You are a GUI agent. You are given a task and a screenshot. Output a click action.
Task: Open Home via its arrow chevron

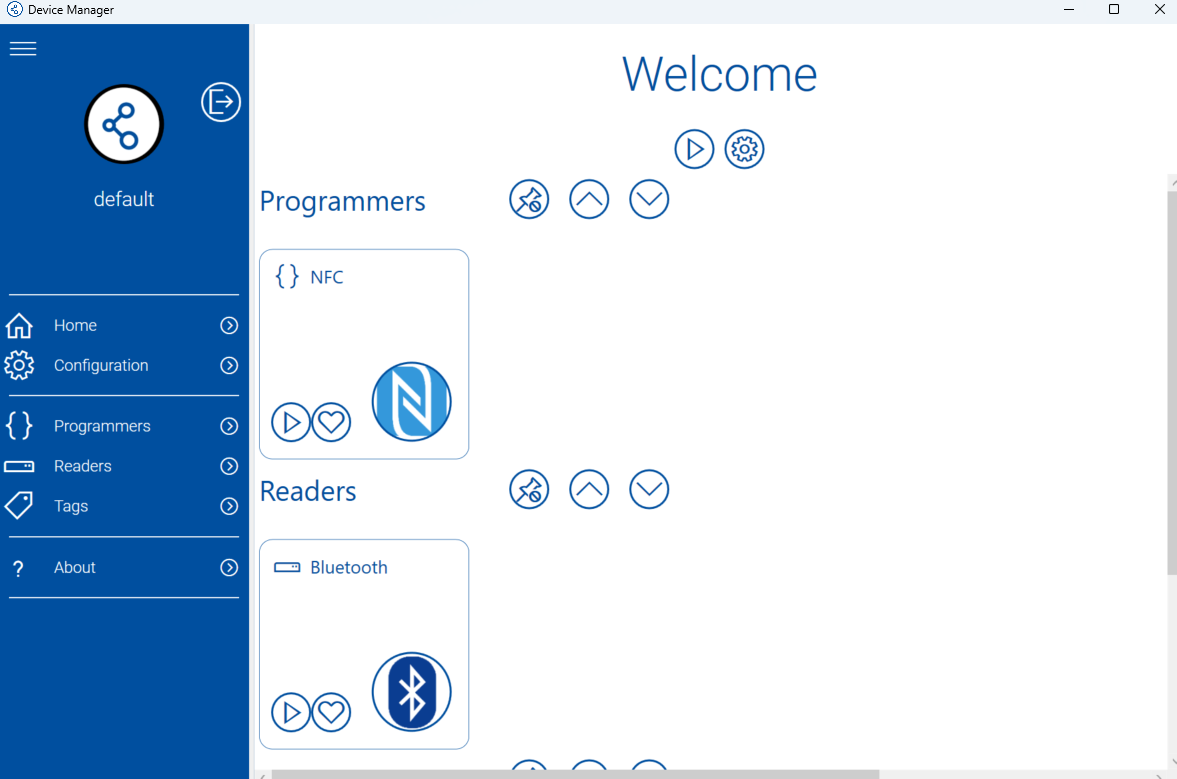point(229,326)
